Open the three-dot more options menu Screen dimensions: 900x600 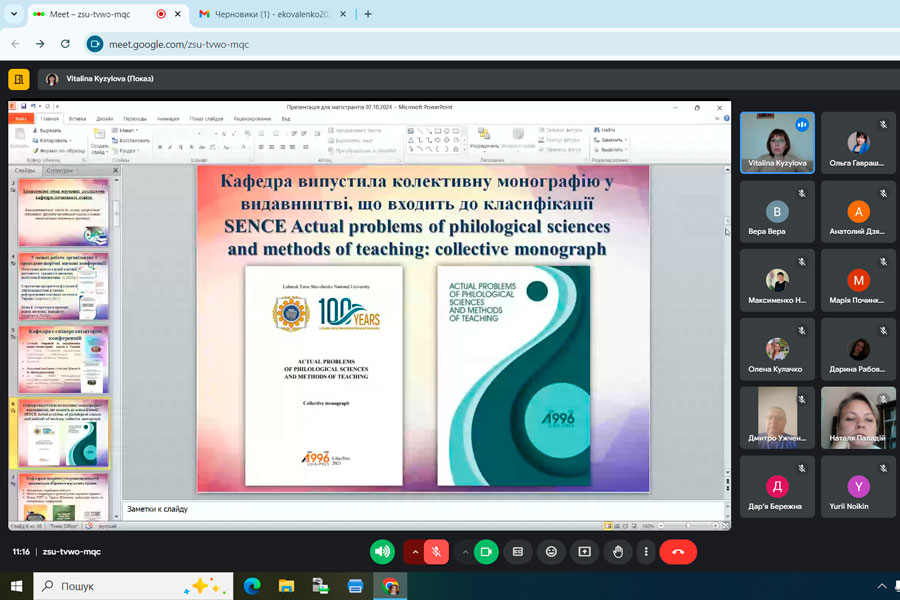pos(646,551)
